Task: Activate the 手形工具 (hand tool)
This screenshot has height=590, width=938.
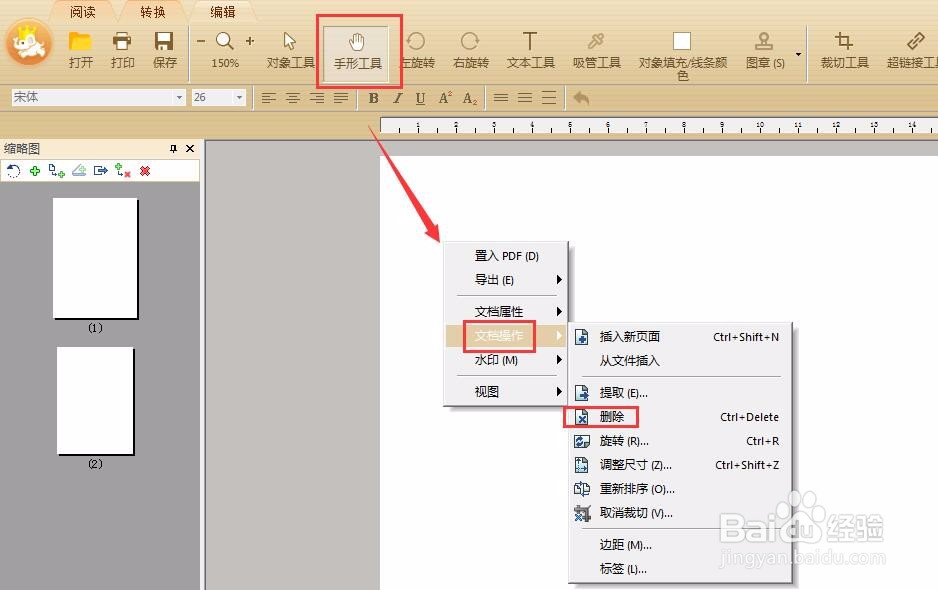Action: pyautogui.click(x=356, y=50)
